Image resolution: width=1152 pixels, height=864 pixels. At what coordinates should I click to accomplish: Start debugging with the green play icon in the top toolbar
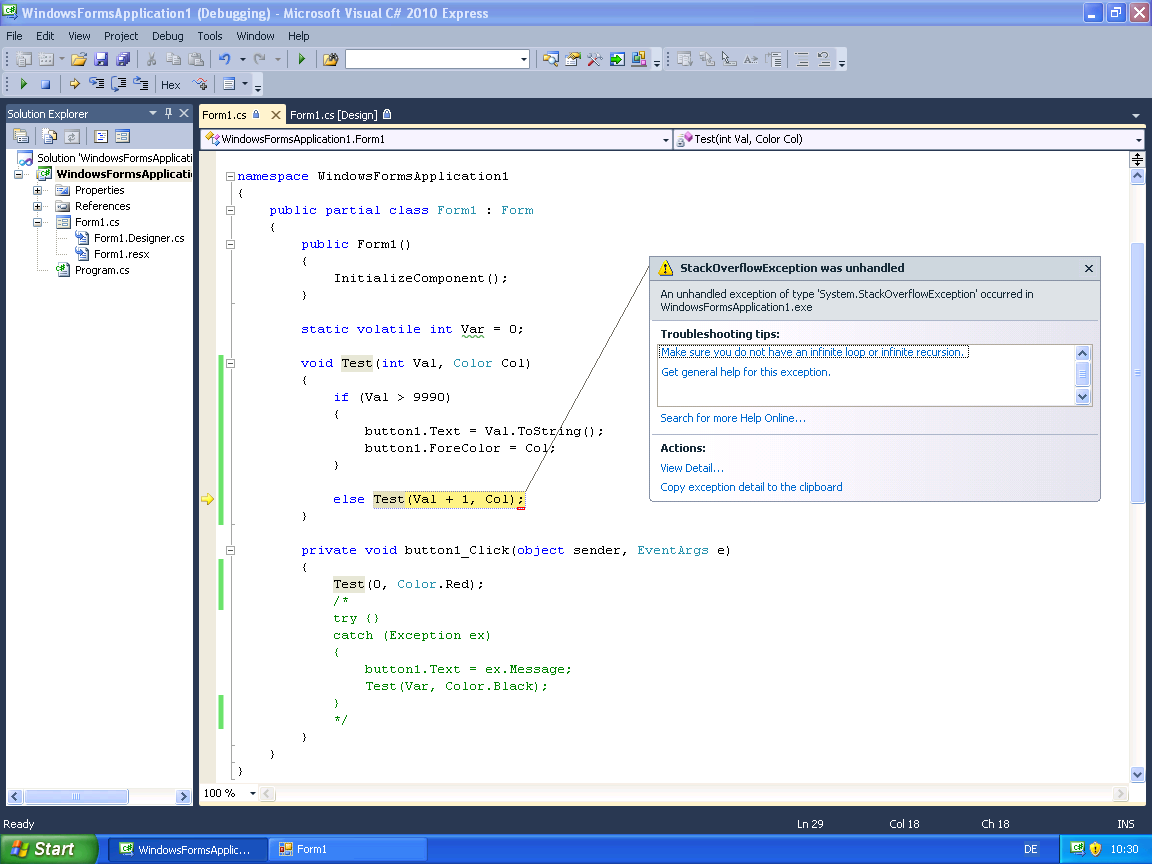pyautogui.click(x=301, y=60)
